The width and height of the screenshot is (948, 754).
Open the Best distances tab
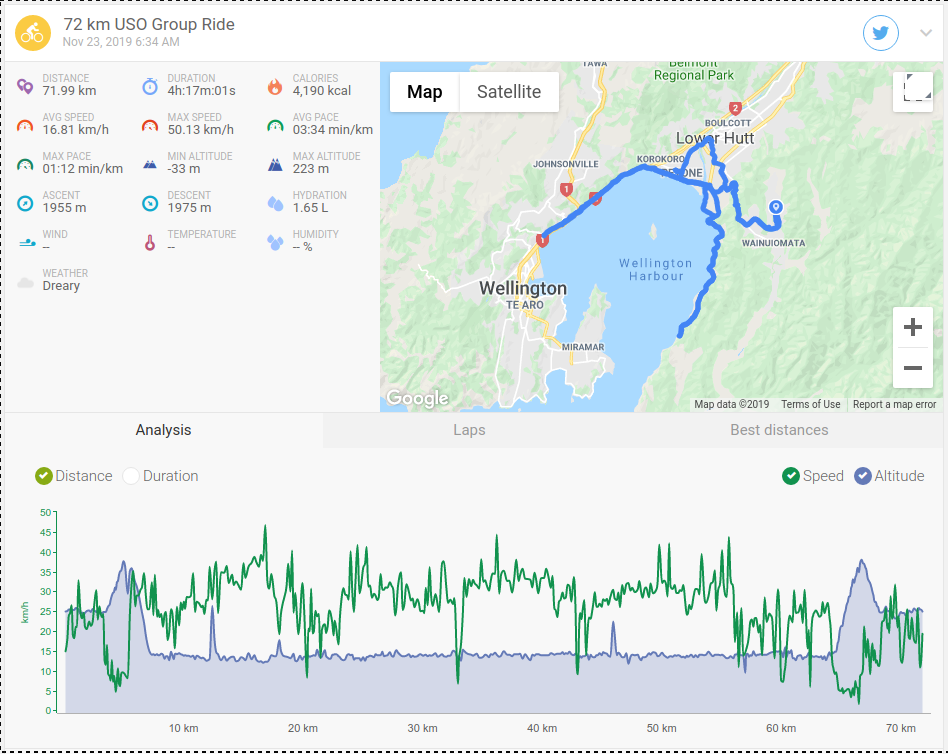tap(779, 431)
